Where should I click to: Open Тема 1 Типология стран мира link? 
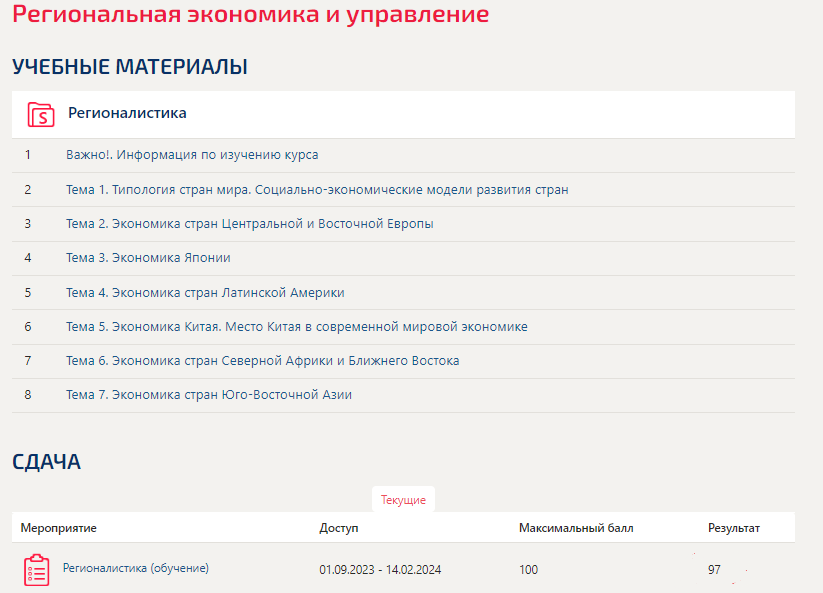tap(317, 189)
